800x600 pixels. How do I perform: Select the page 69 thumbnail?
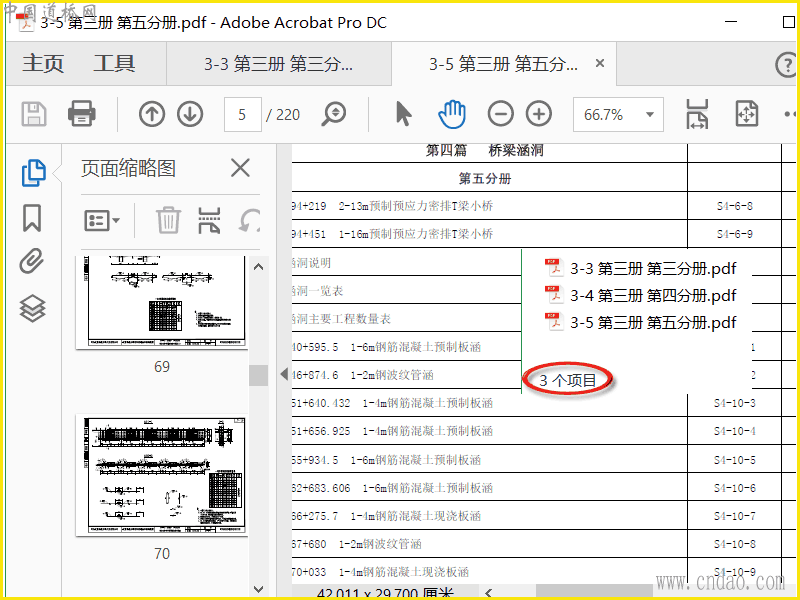click(162, 303)
